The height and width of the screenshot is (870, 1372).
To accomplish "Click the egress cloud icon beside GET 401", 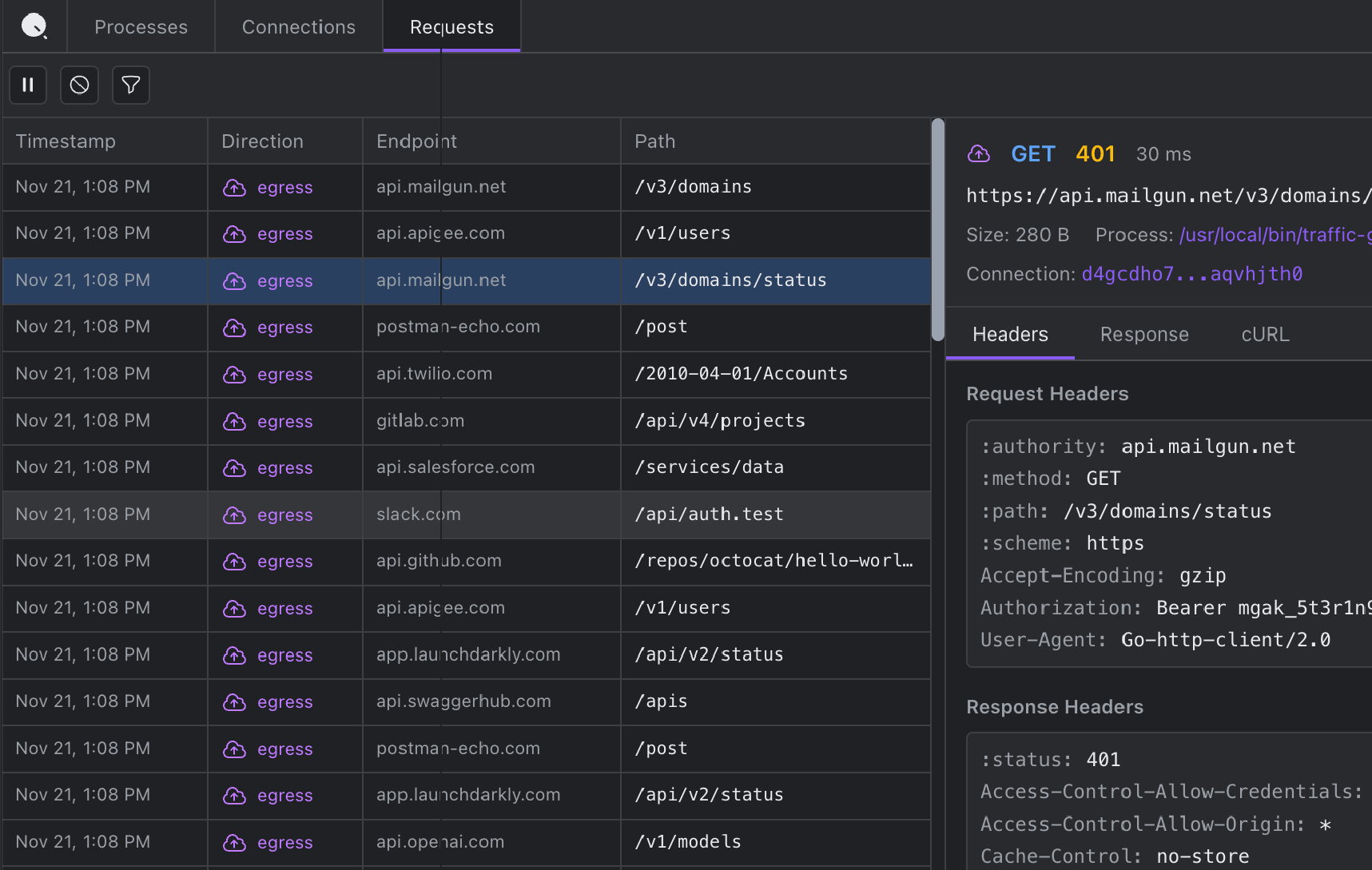I will pos(978,153).
